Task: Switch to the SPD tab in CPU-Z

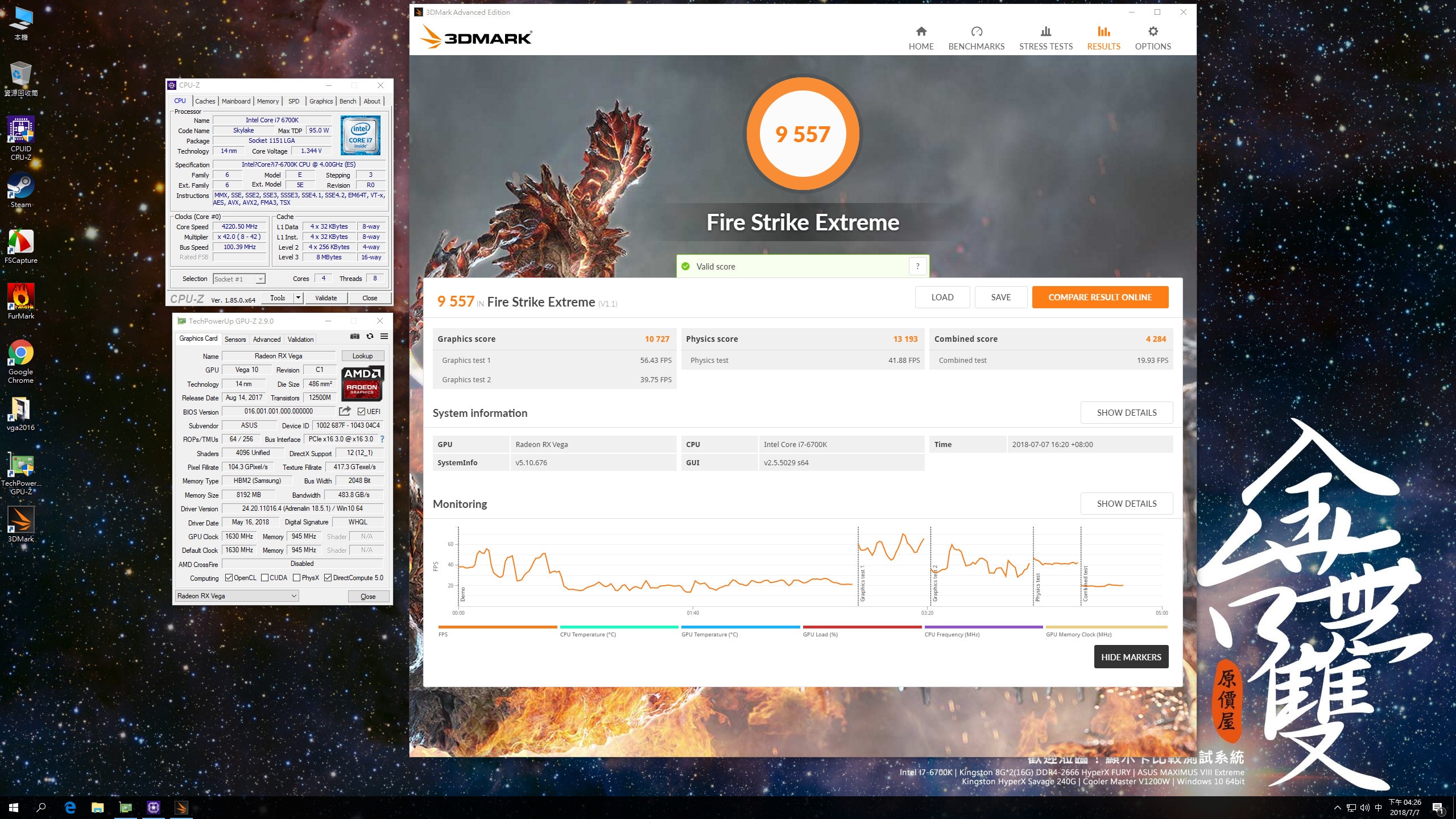Action: click(x=293, y=101)
